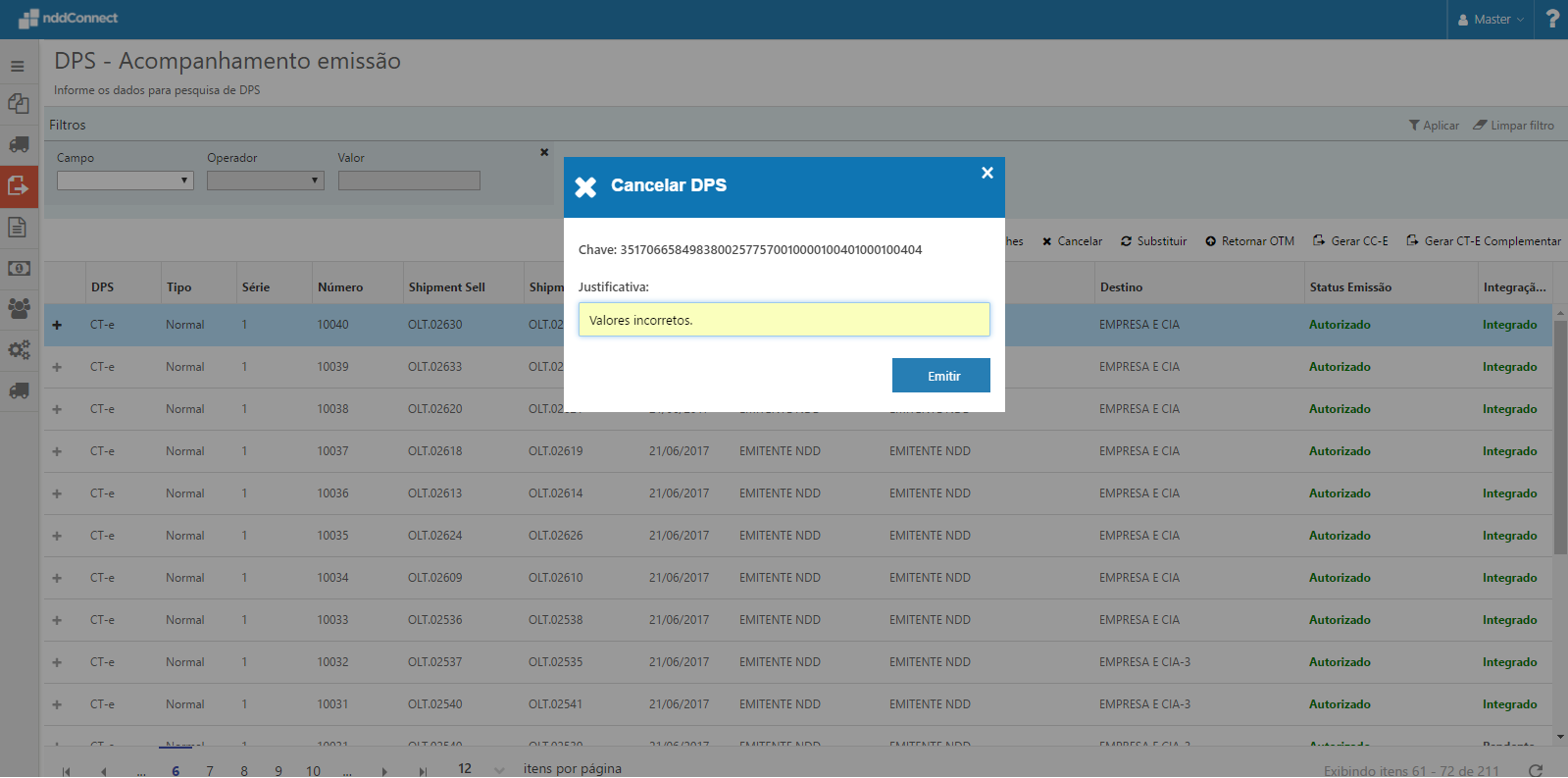Click the nddConnect logo
The width and height of the screenshot is (1568, 778).
tap(68, 19)
